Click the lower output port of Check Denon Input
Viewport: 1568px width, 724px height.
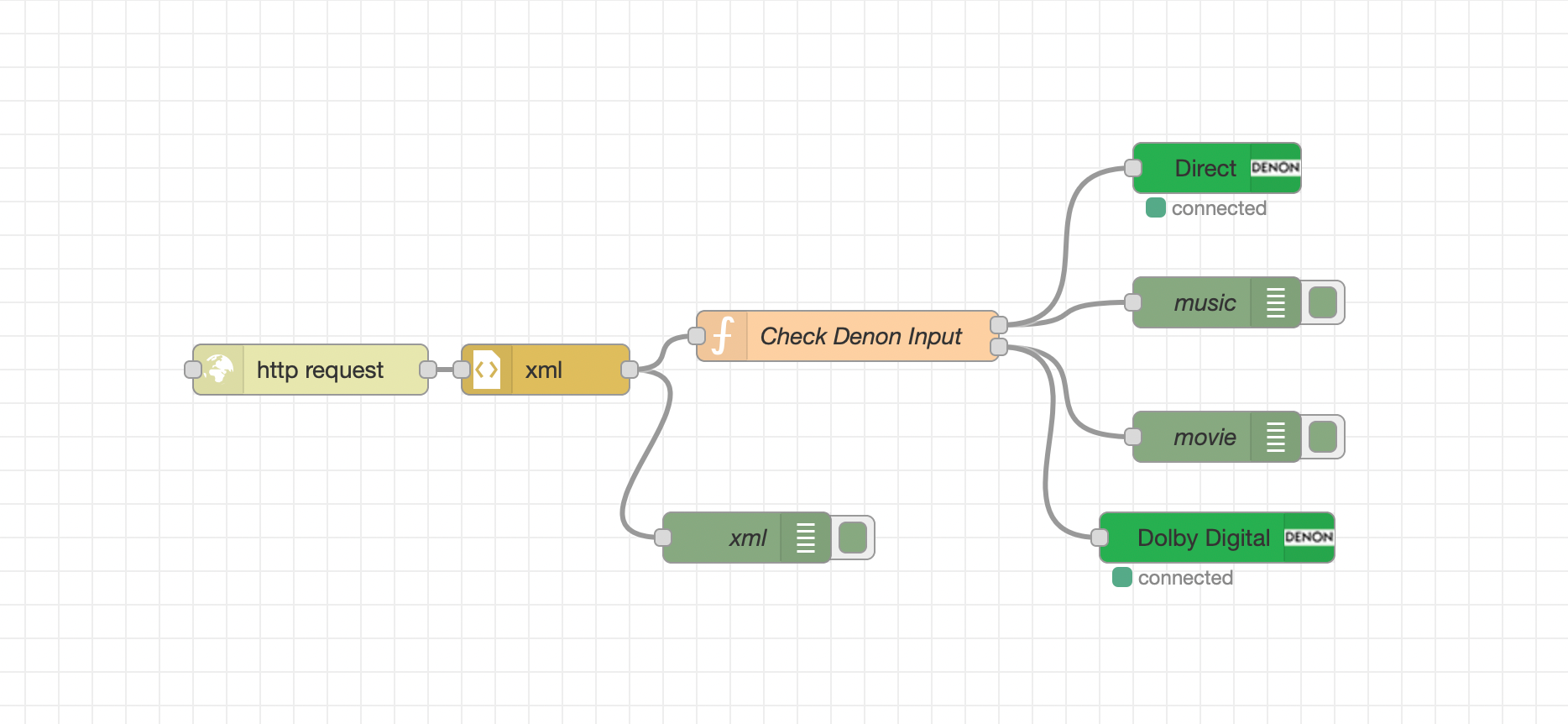pos(999,347)
